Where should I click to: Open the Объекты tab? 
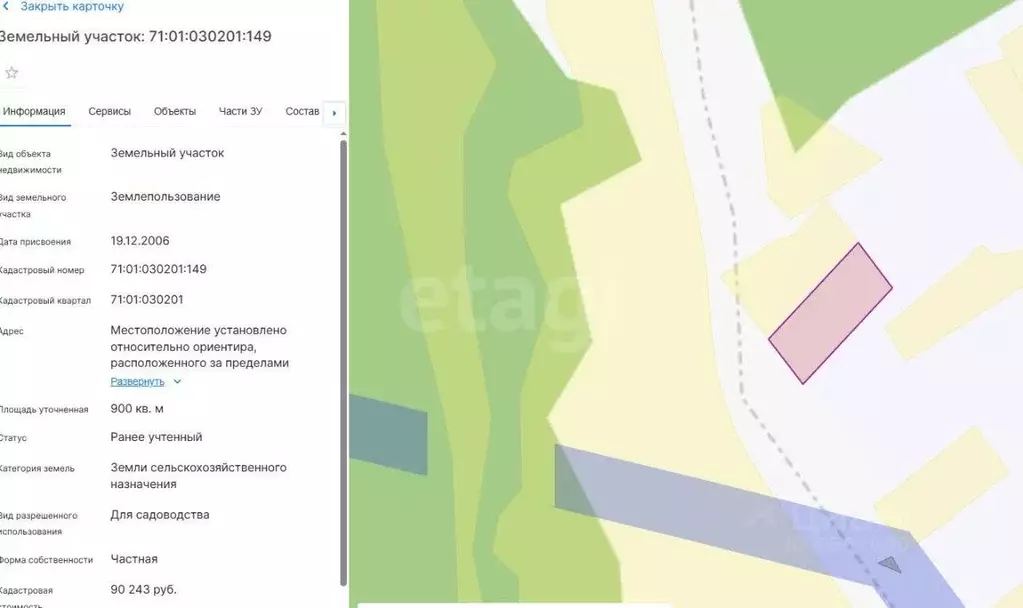(175, 112)
